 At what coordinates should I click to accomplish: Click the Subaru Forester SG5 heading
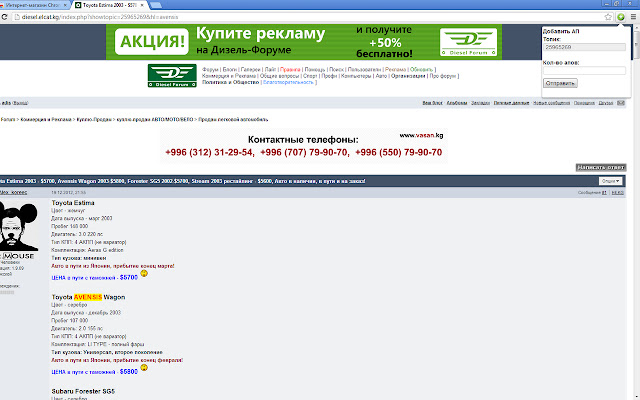[83, 391]
